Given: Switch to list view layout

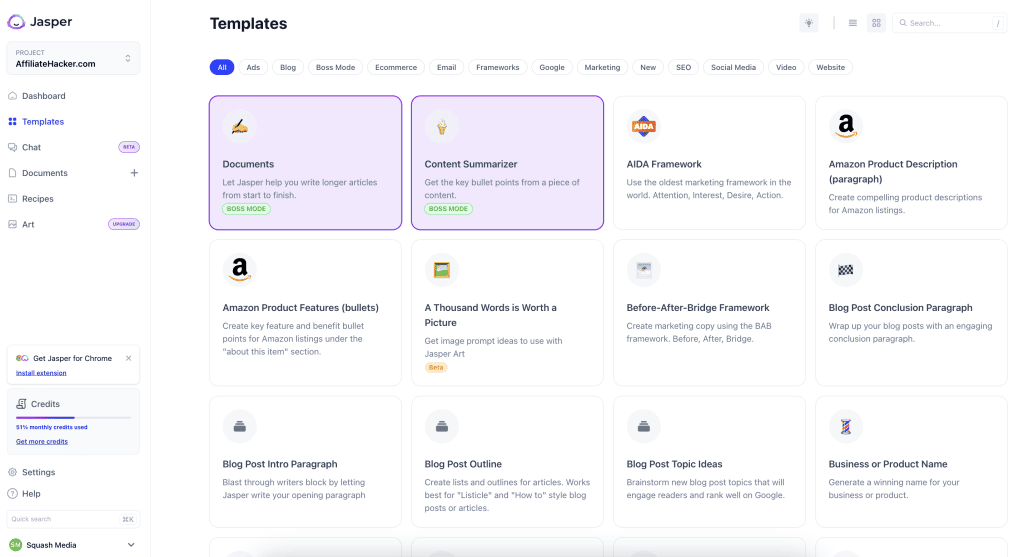Looking at the screenshot, I should 852,23.
